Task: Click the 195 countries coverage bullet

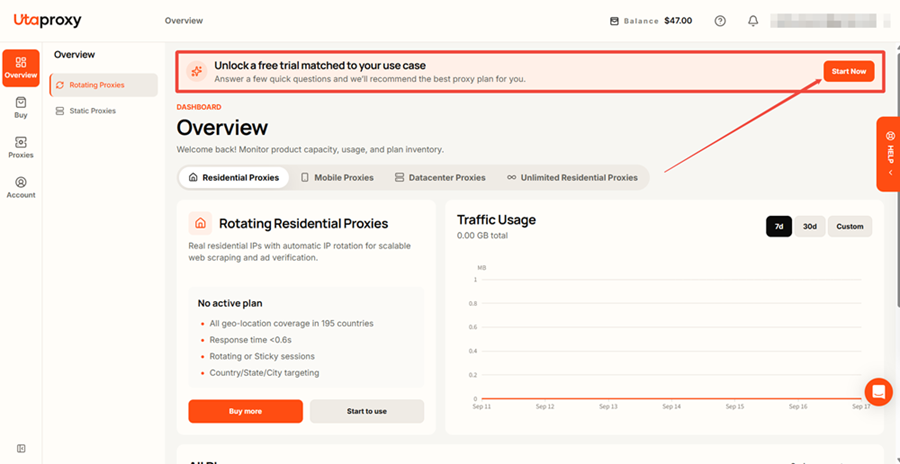Action: coord(291,323)
